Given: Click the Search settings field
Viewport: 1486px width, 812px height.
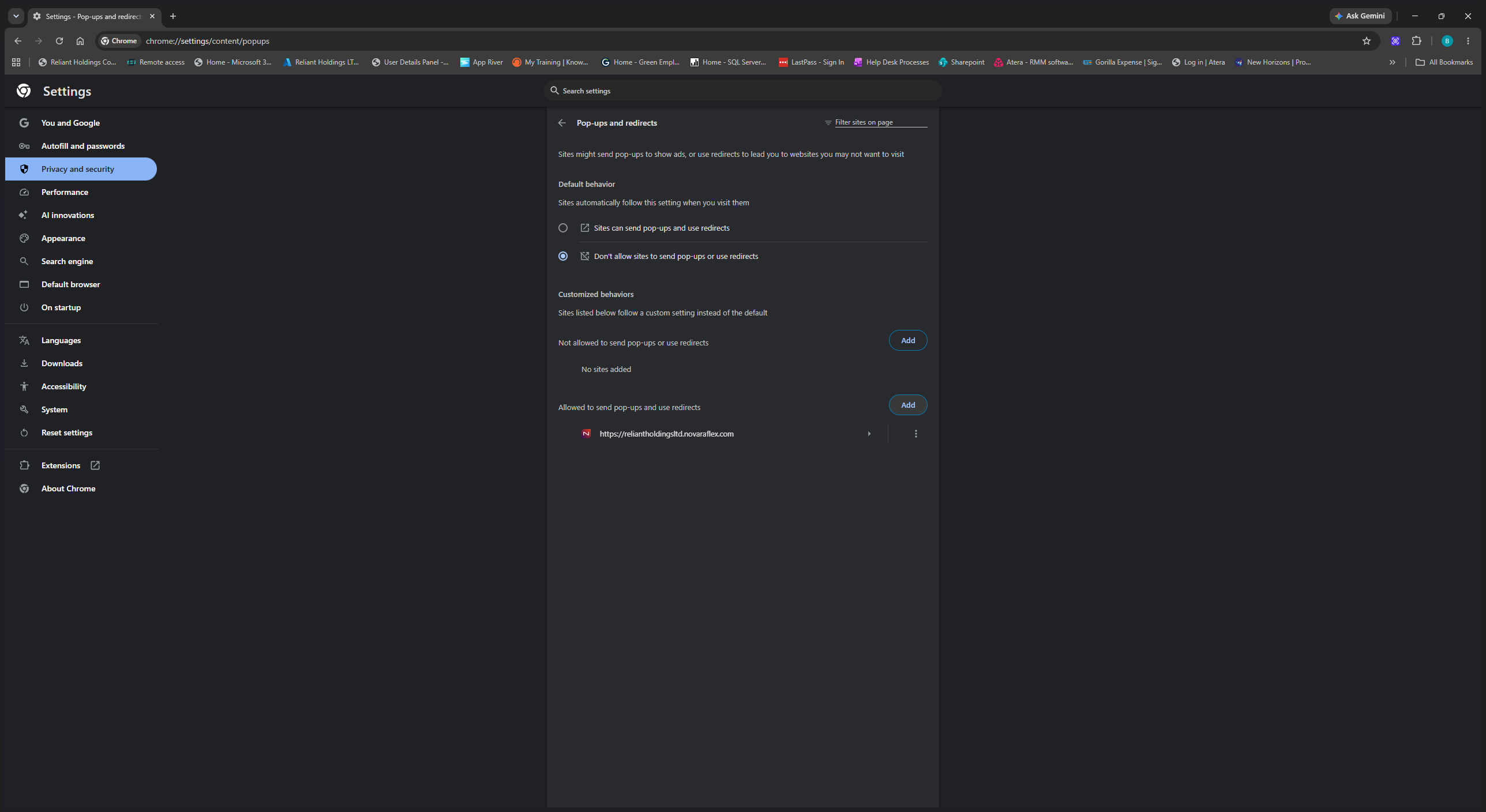Looking at the screenshot, I should (x=743, y=91).
